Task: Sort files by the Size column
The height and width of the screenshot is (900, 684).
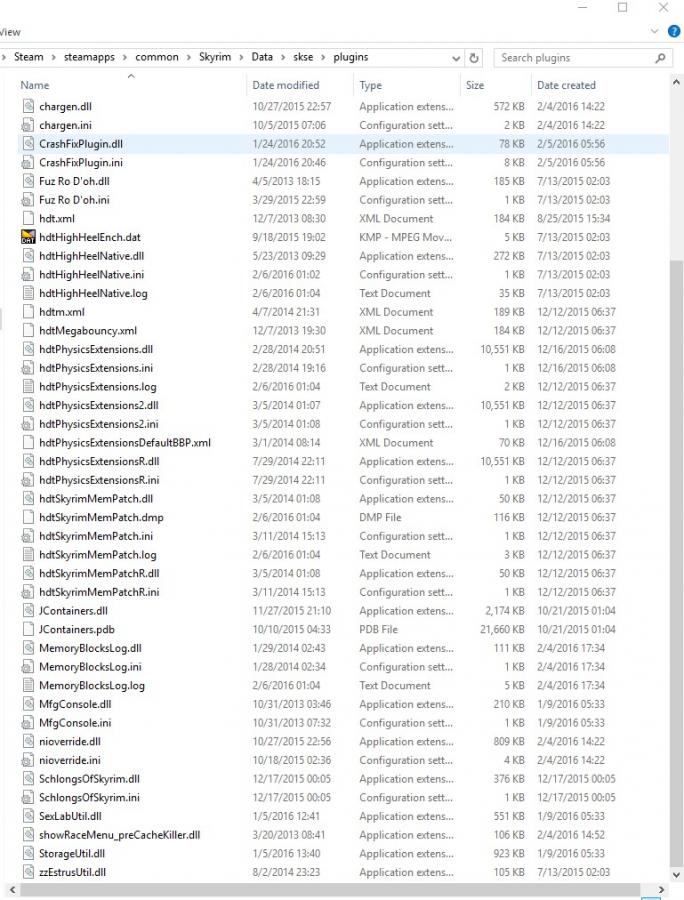Action: coord(475,85)
